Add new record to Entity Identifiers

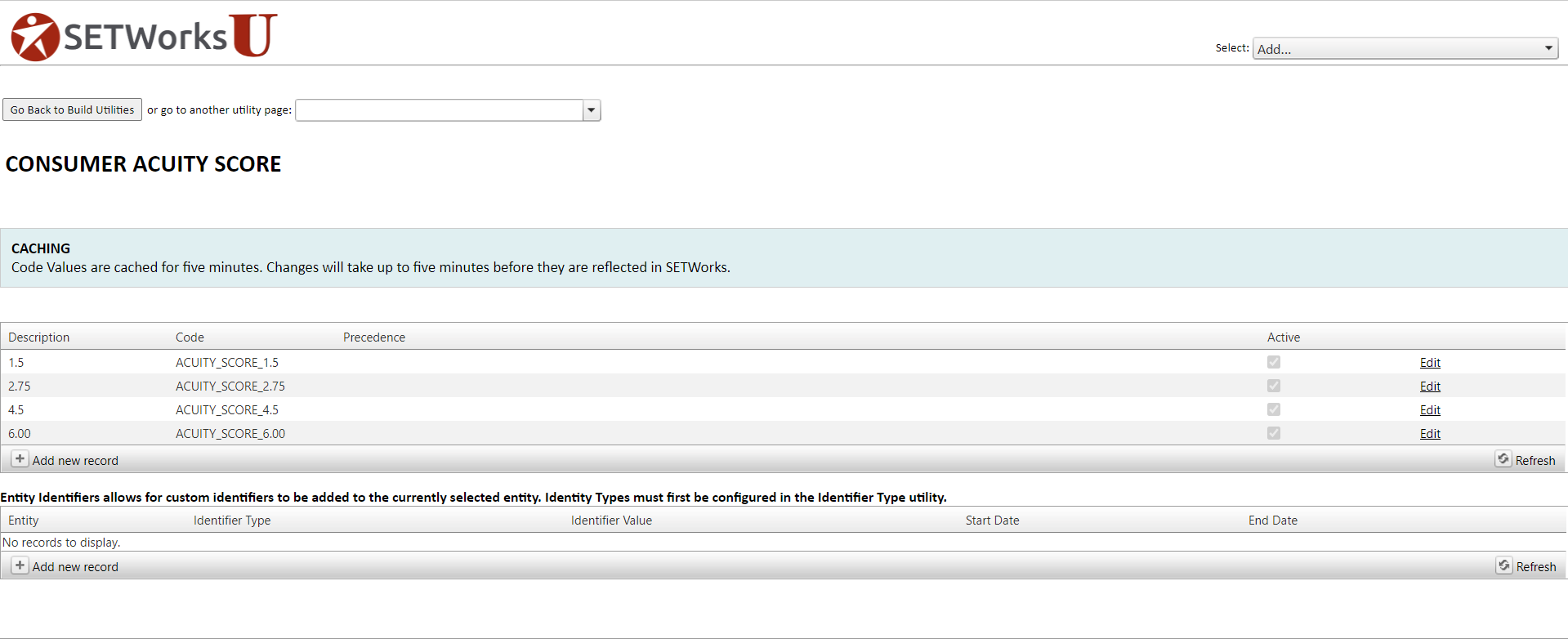pos(75,567)
